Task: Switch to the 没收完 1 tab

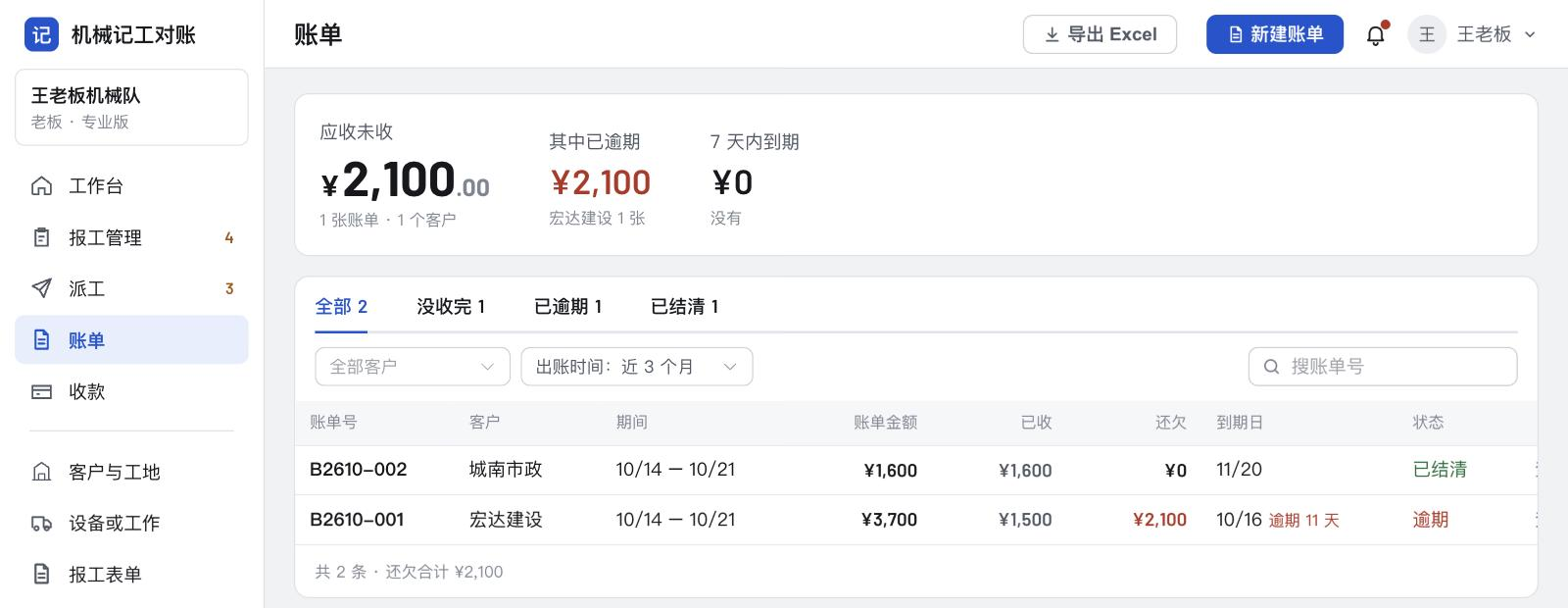Action: (x=451, y=307)
